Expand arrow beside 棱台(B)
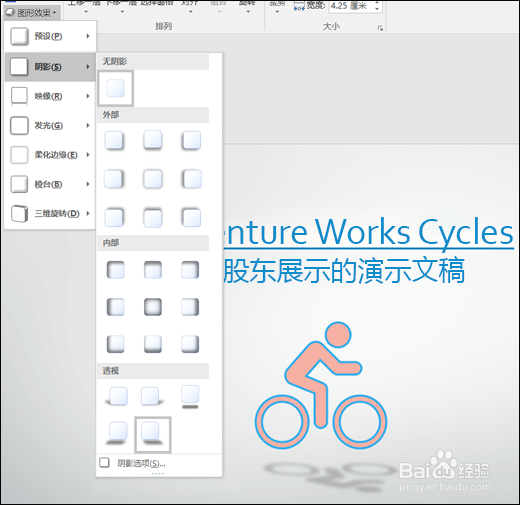520x505 pixels. click(88, 184)
